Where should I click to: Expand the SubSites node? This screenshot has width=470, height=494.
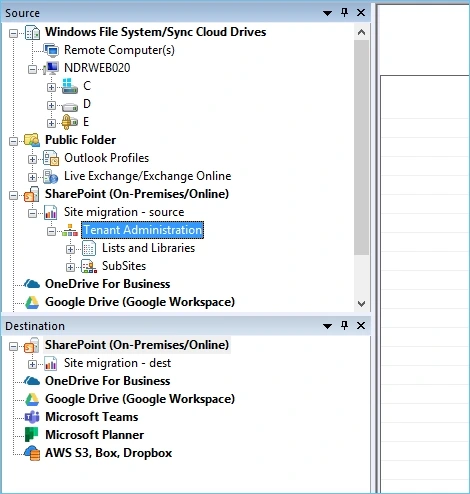70,267
